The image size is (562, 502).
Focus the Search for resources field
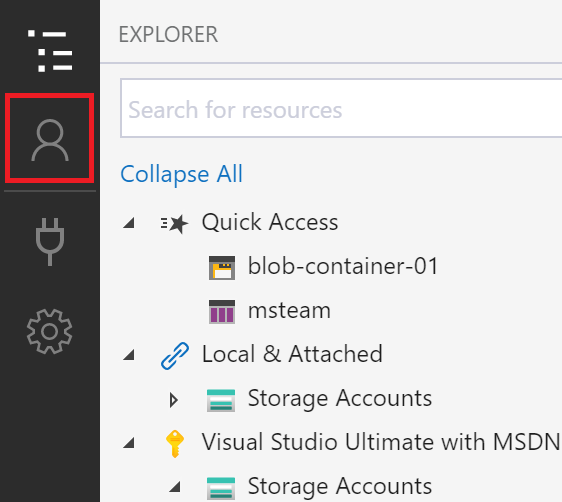pyautogui.click(x=341, y=108)
